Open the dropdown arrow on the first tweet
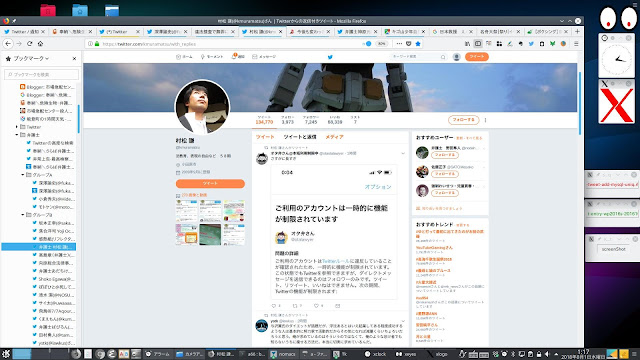Image resolution: width=640 pixels, height=360 pixels. tap(403, 153)
